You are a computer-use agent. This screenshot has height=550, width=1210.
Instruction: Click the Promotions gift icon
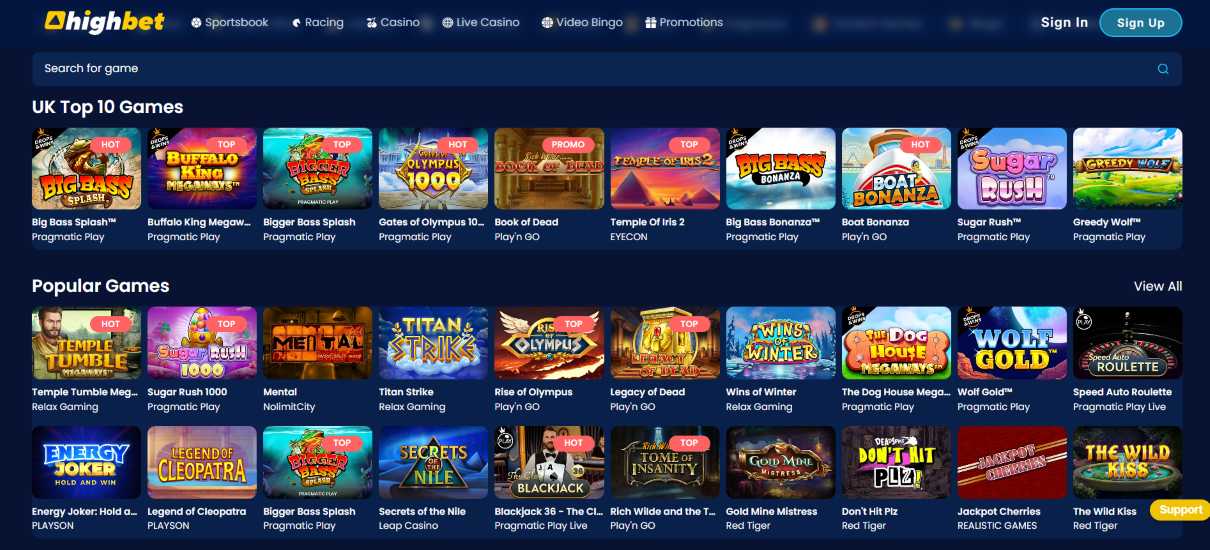[651, 22]
